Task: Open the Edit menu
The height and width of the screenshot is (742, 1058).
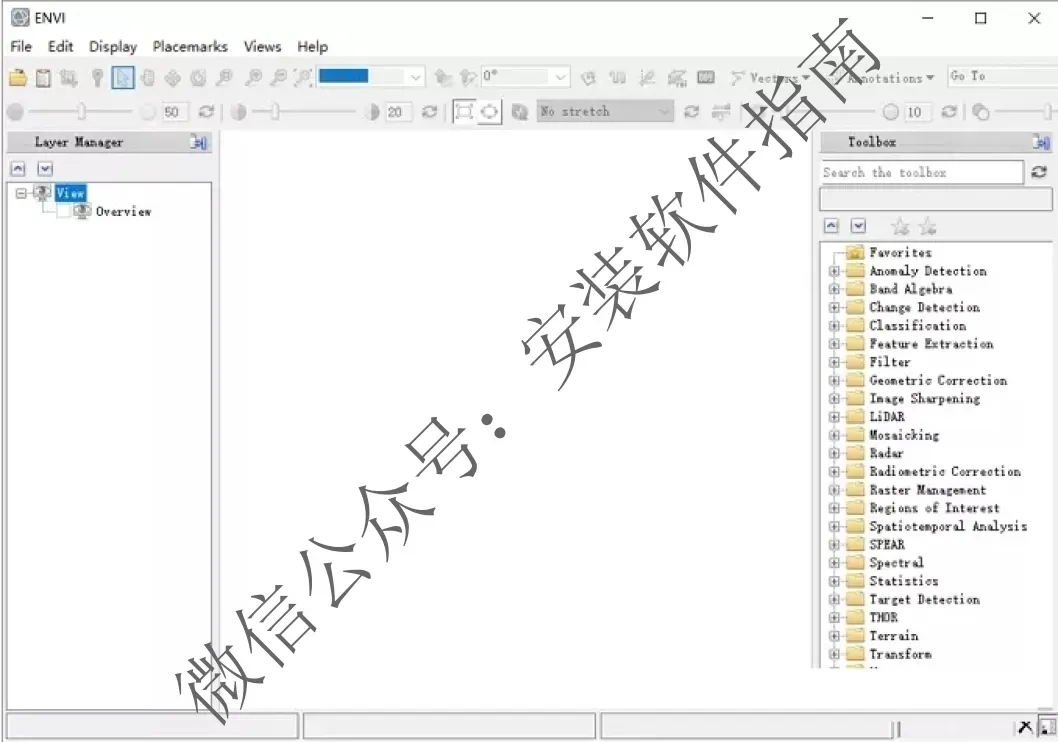Action: click(60, 47)
